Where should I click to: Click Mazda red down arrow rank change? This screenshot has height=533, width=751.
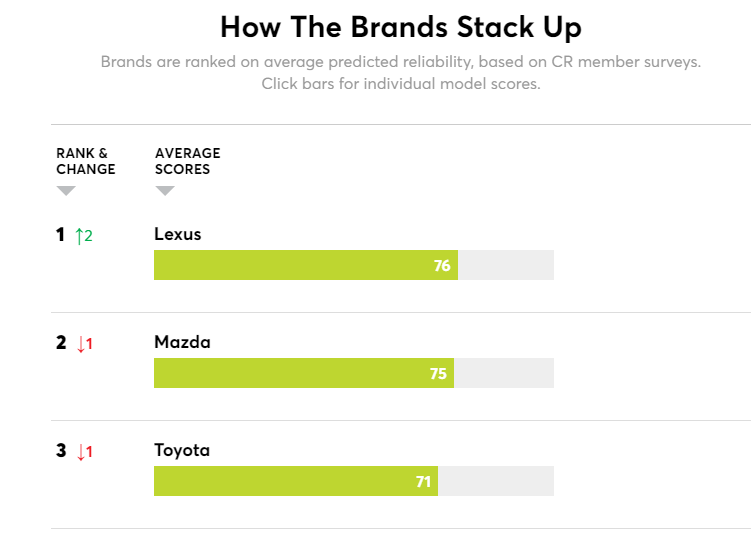[84, 344]
